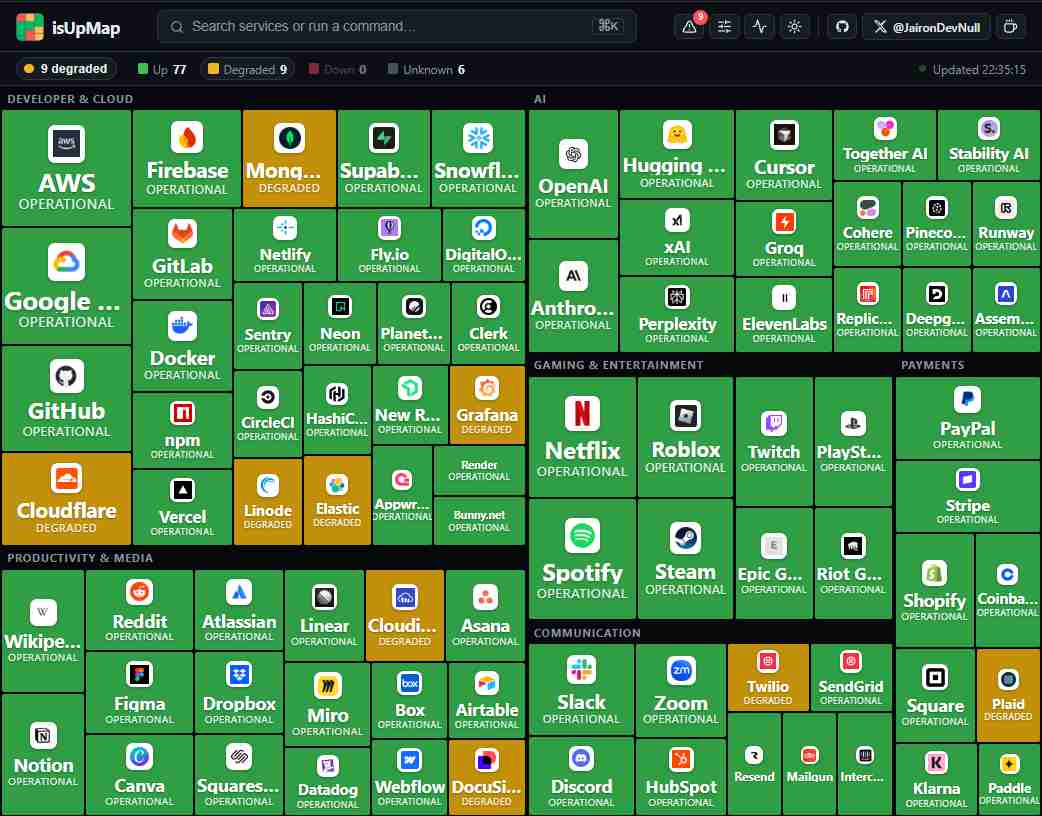Click the Gaming & Entertainment section heading
Image resolution: width=1042 pixels, height=816 pixels.
(x=618, y=365)
